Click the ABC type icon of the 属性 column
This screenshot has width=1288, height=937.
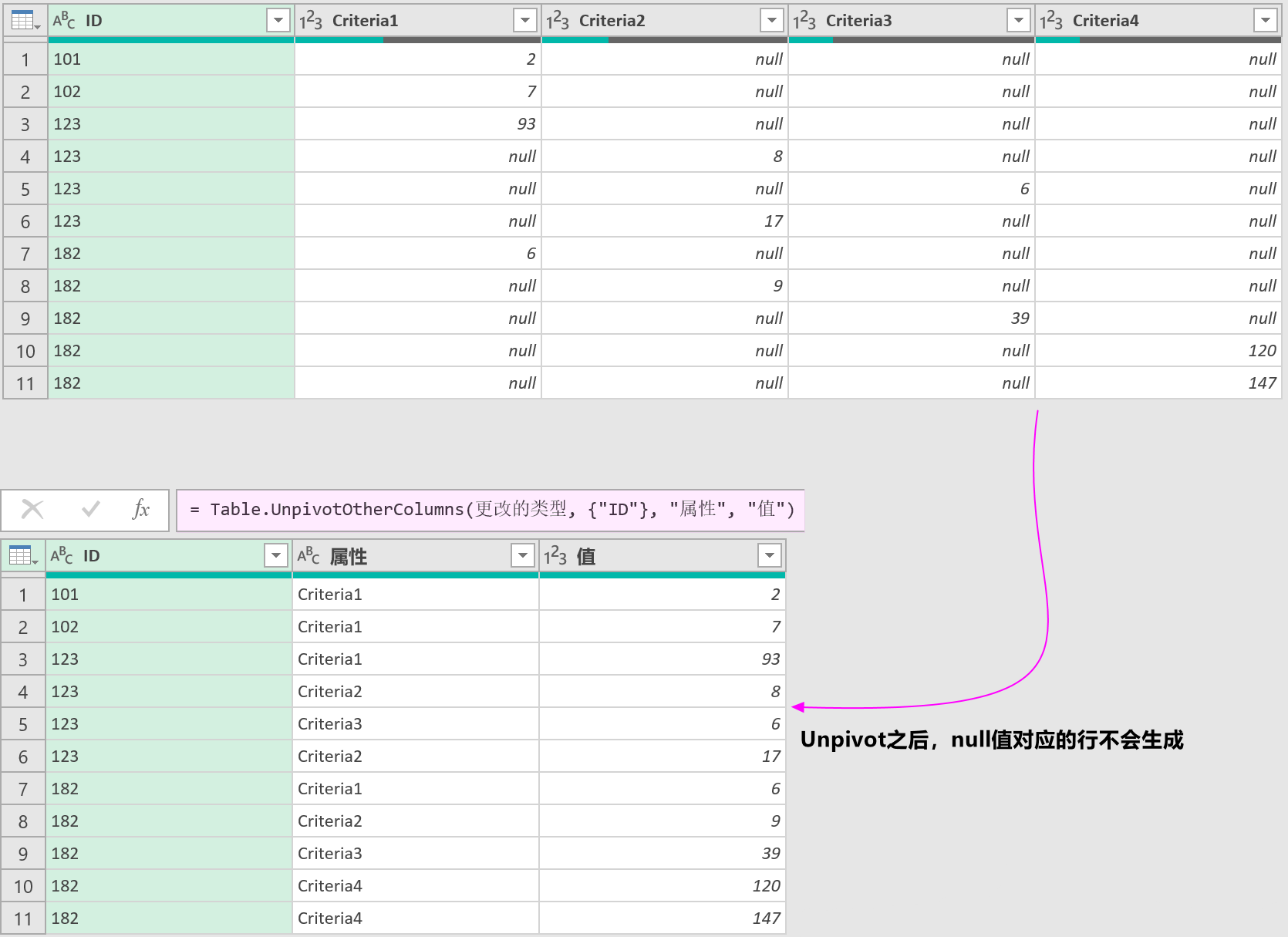point(309,556)
